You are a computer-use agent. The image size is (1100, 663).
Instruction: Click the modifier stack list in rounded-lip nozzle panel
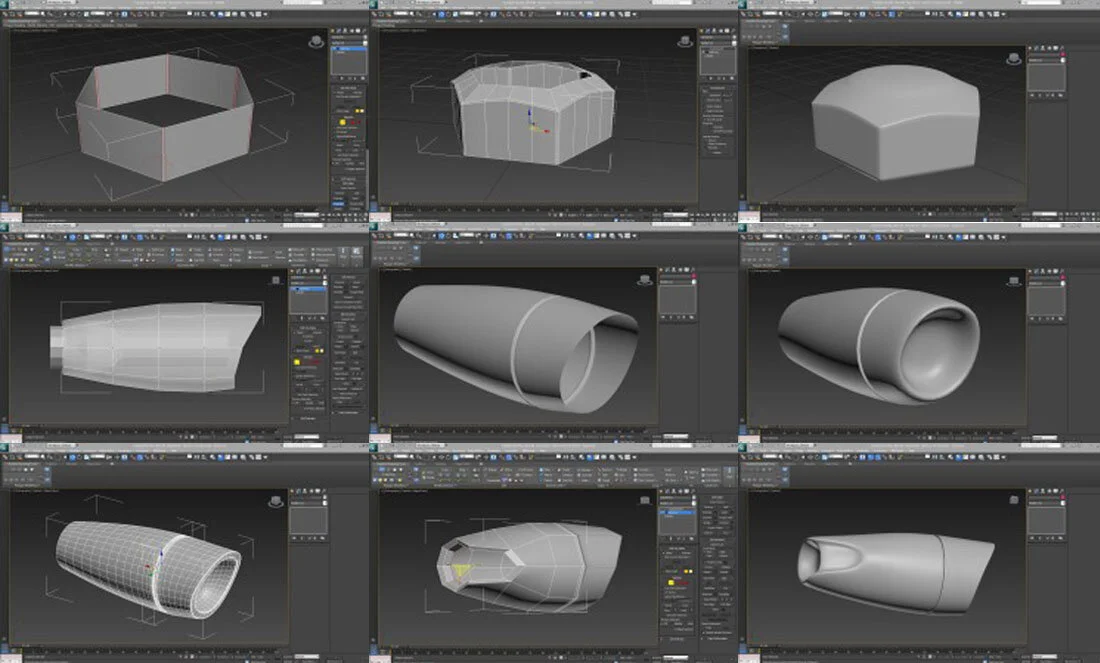[1046, 300]
